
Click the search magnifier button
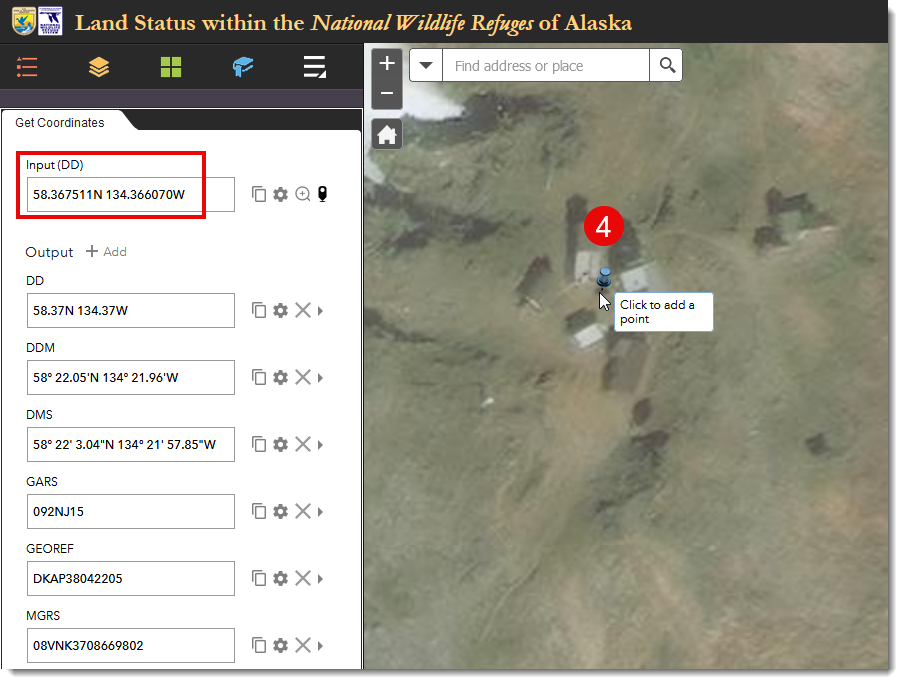click(666, 66)
